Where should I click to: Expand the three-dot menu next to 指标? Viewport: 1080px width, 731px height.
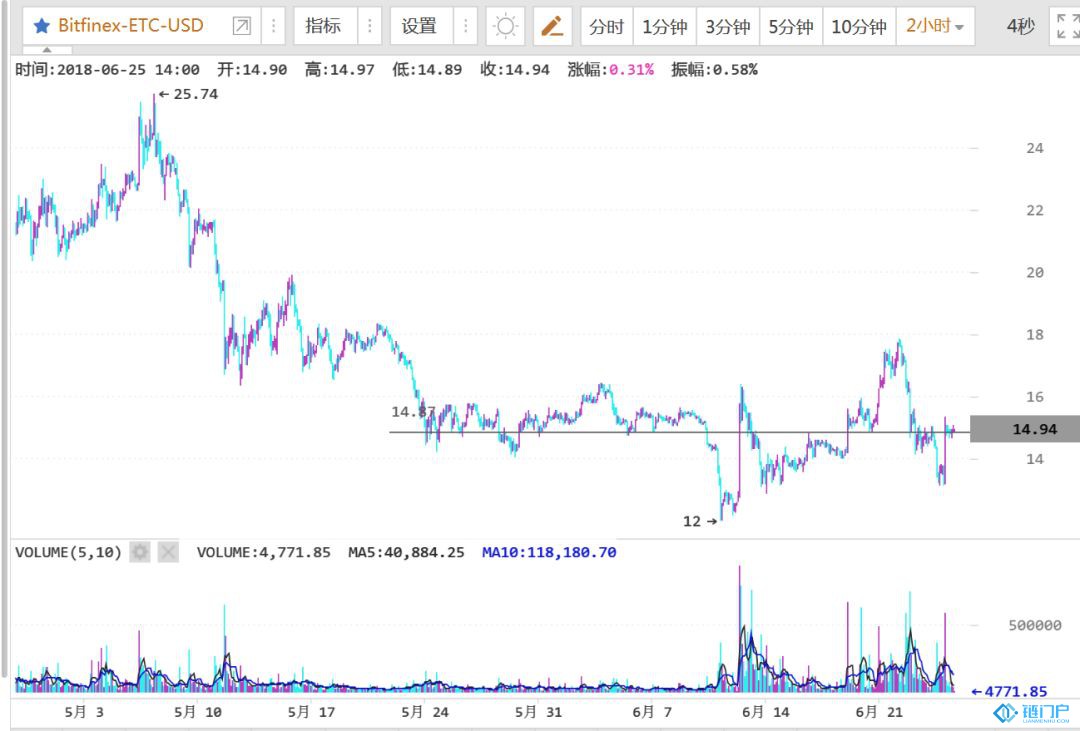pyautogui.click(x=370, y=26)
